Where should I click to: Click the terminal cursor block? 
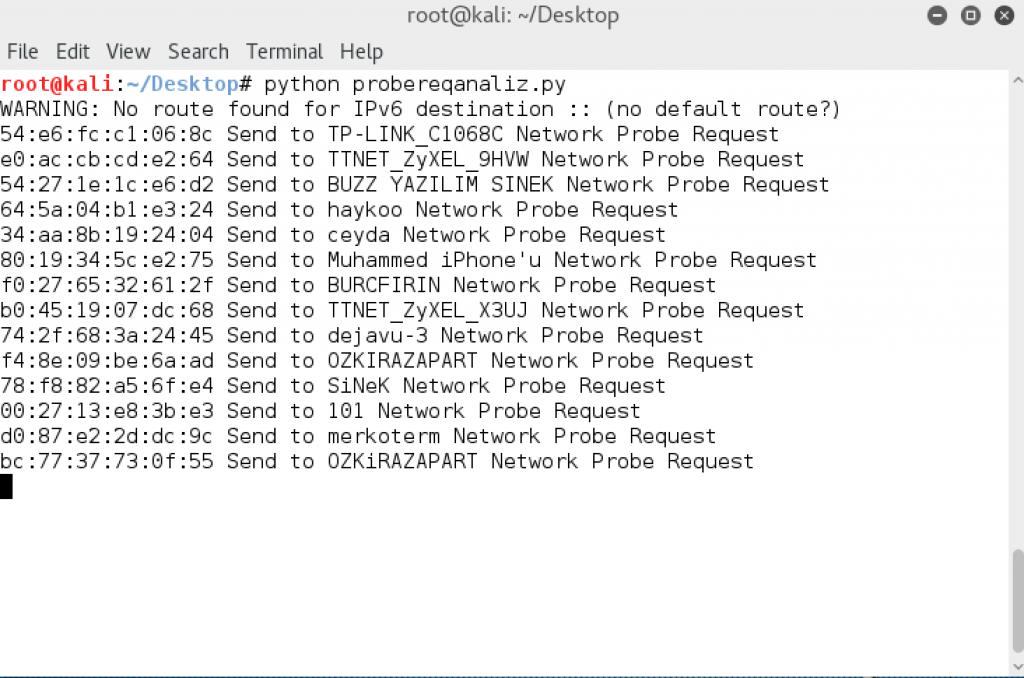pyautogui.click(x=7, y=487)
